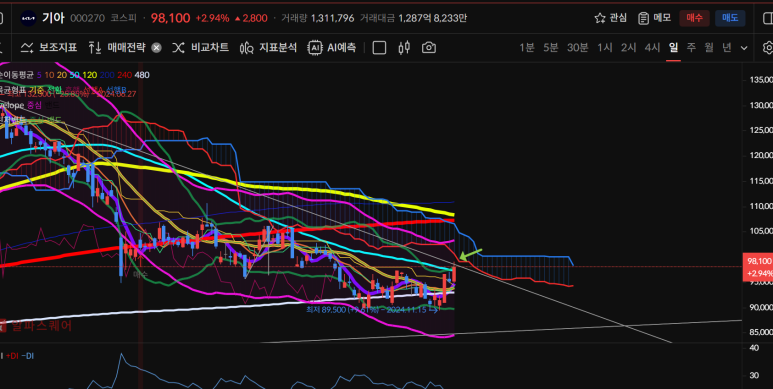This screenshot has height=389, width=773.
Task: Toggle the 선행B leading span legend
Action: click(116, 90)
